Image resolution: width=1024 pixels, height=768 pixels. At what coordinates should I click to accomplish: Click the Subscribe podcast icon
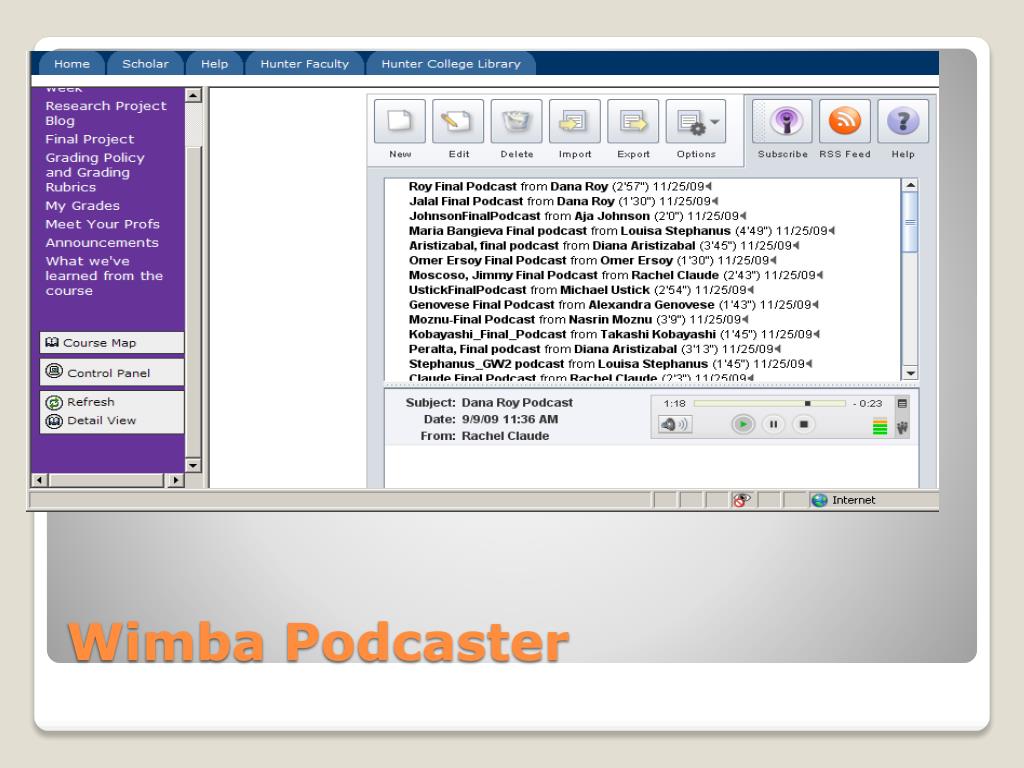pyautogui.click(x=782, y=121)
